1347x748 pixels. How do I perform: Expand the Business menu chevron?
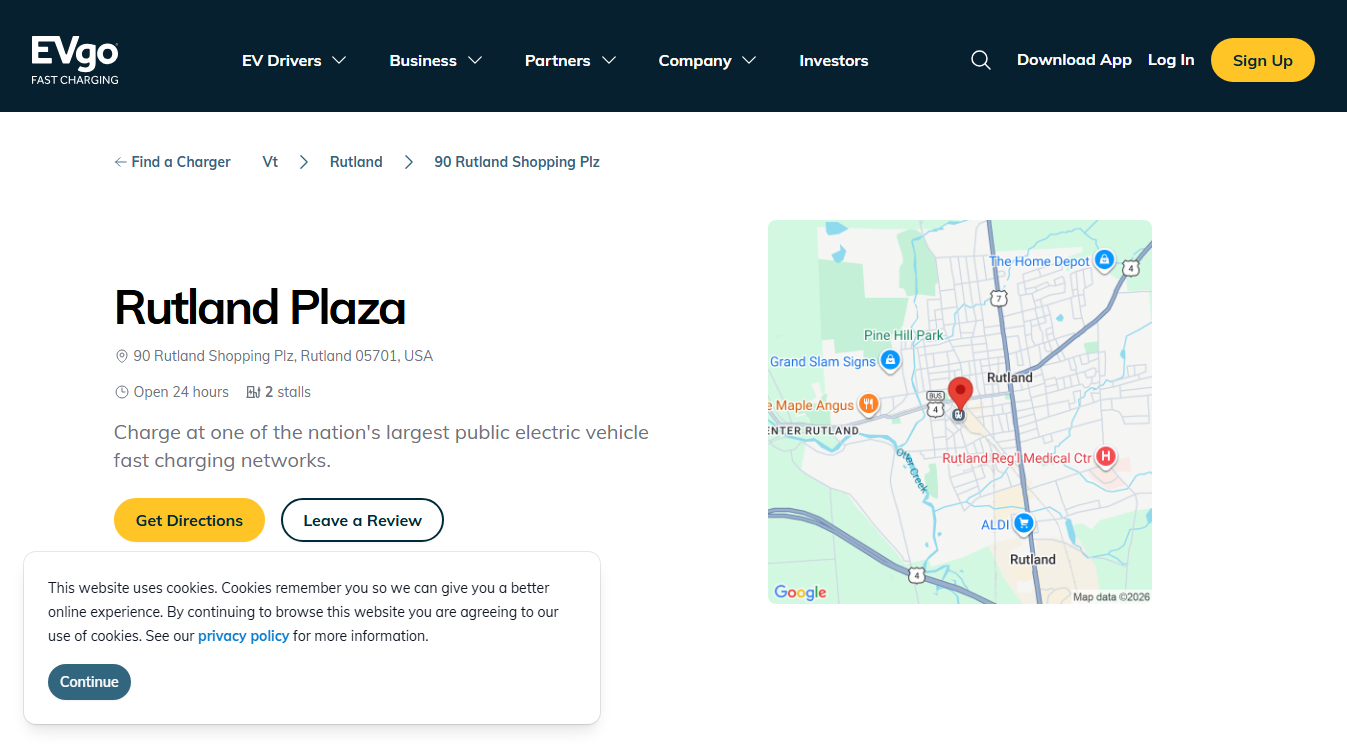[x=475, y=60]
